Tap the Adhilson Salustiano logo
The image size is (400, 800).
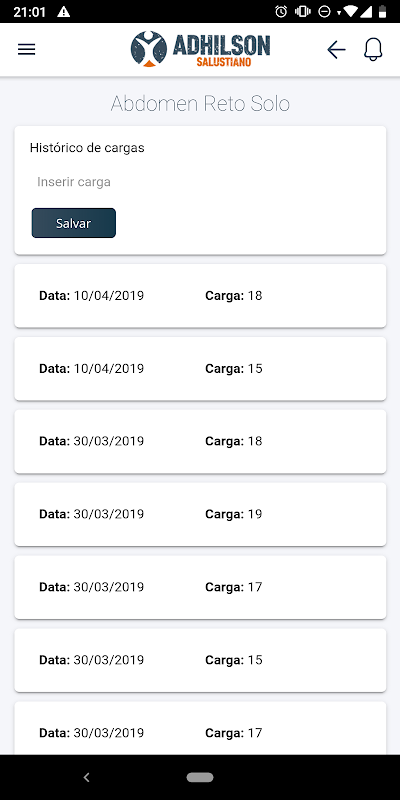coord(200,49)
